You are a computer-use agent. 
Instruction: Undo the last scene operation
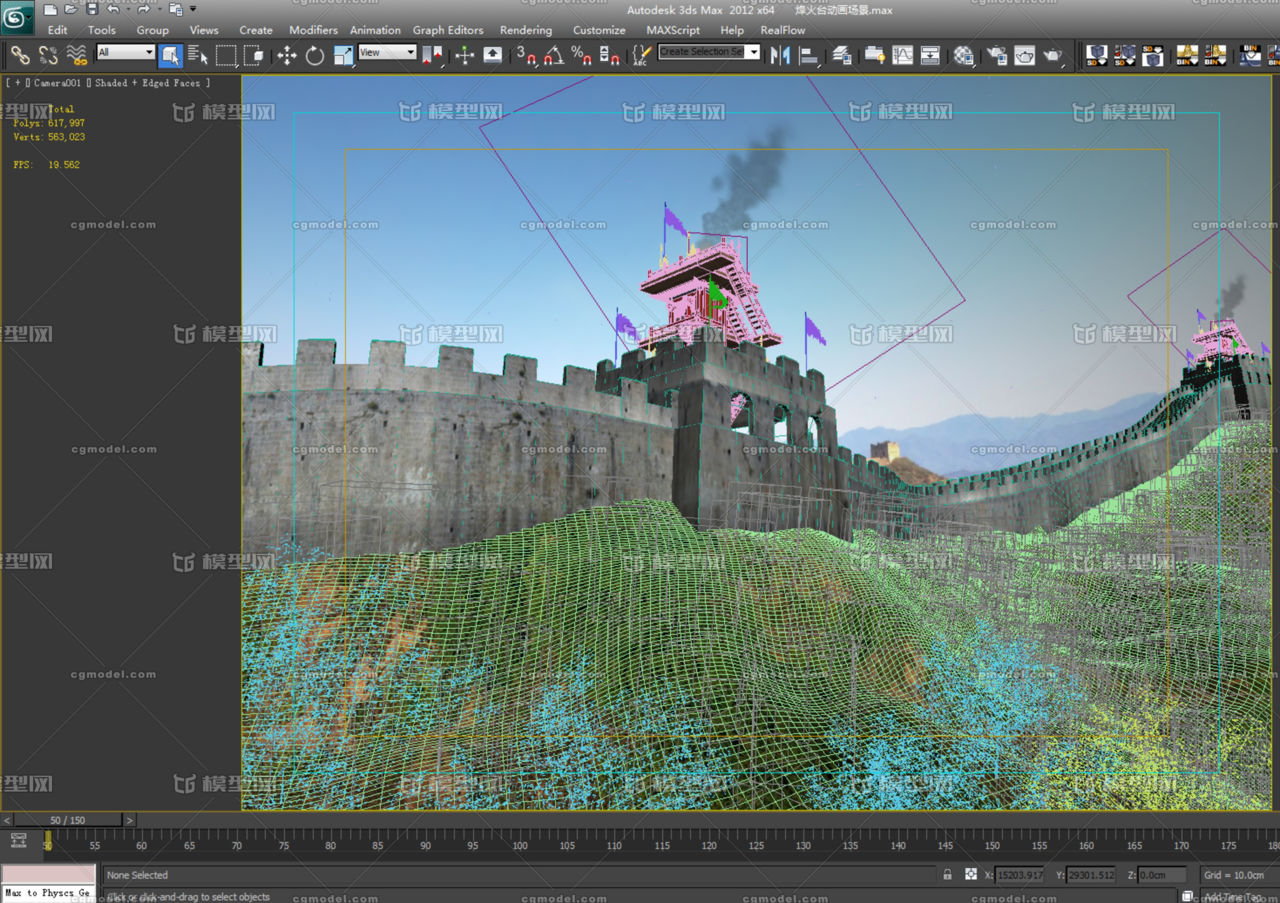click(112, 9)
